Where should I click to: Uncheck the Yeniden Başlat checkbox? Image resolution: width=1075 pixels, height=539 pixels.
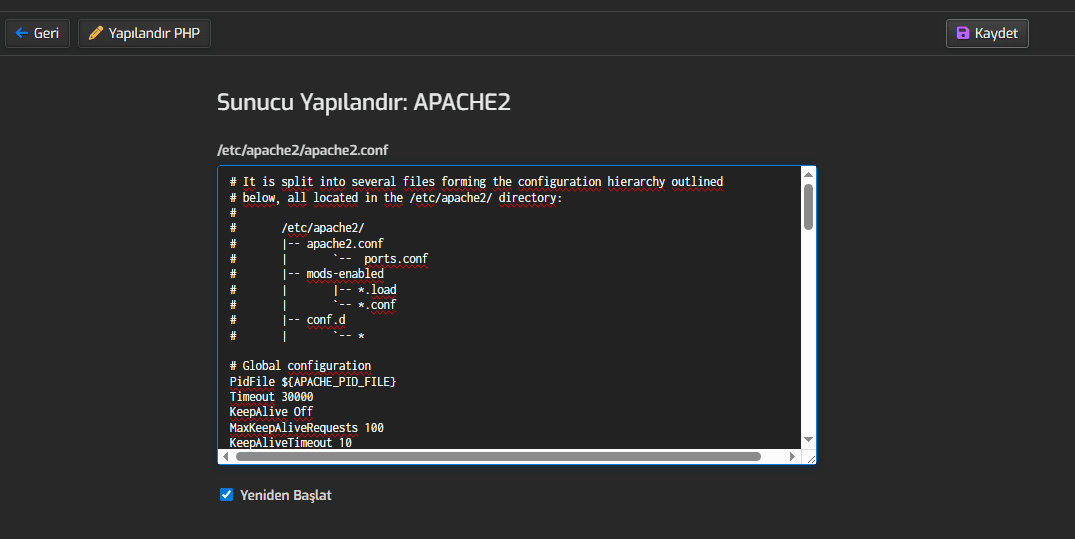point(226,494)
